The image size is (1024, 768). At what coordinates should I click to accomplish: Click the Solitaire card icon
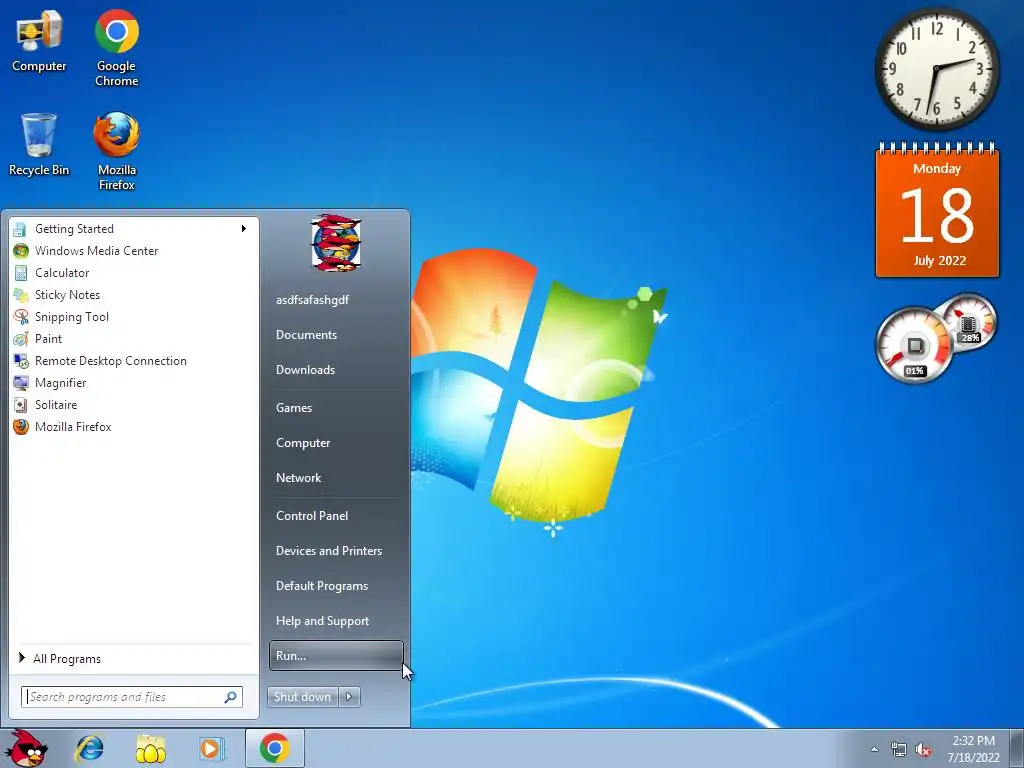click(21, 405)
